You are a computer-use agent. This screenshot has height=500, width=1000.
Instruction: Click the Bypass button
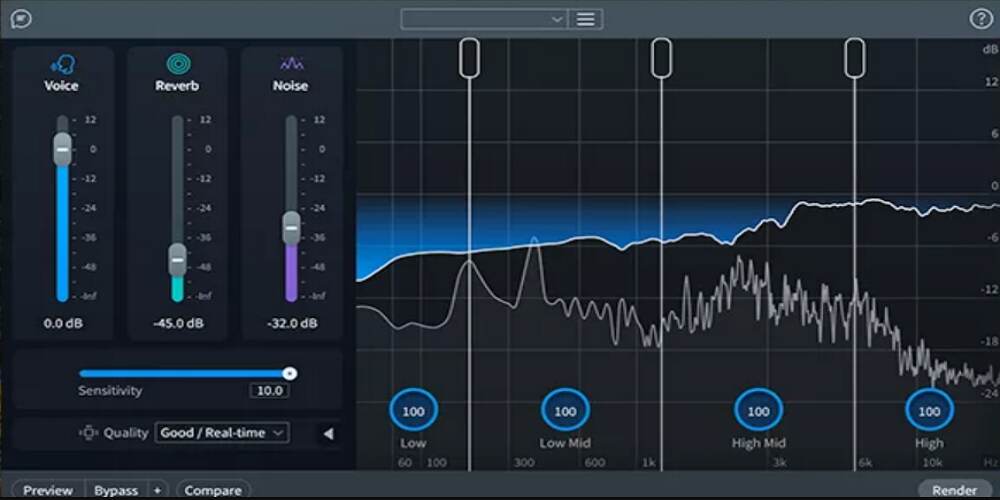click(116, 490)
